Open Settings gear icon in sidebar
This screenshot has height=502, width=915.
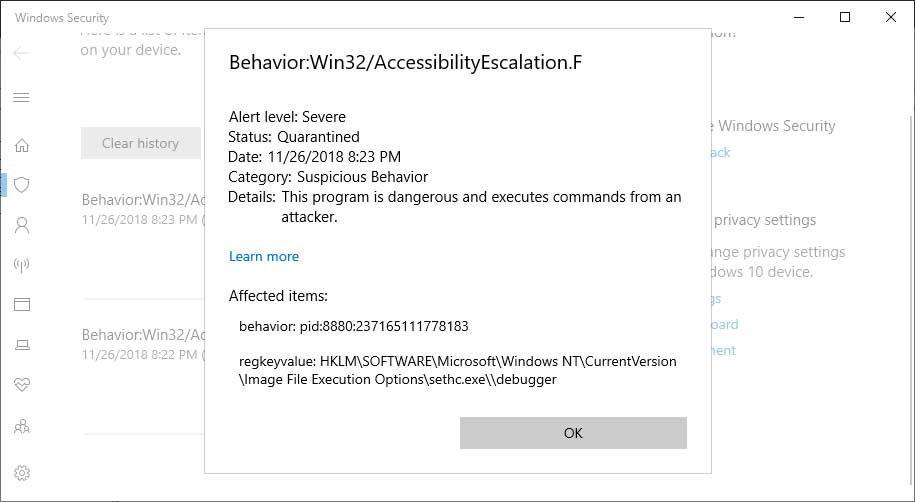[x=22, y=472]
